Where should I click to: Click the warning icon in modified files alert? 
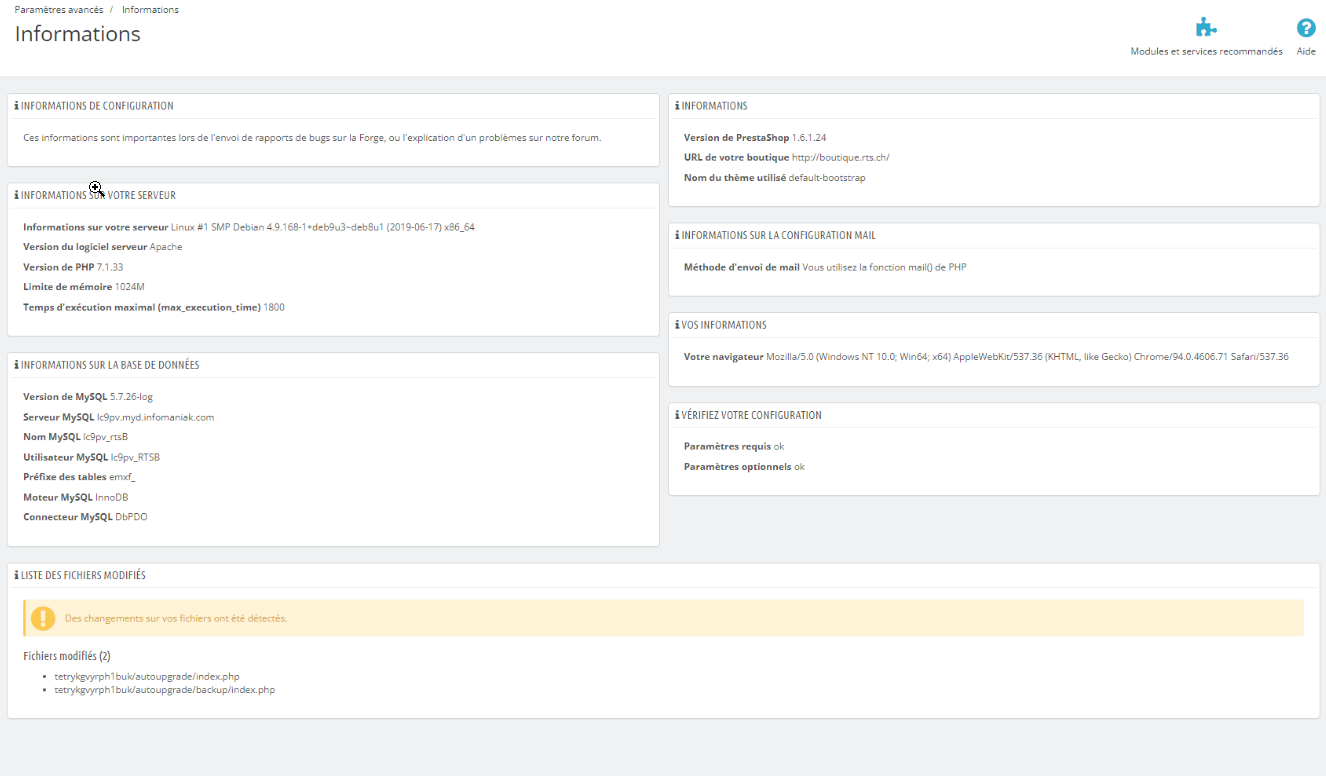43,618
